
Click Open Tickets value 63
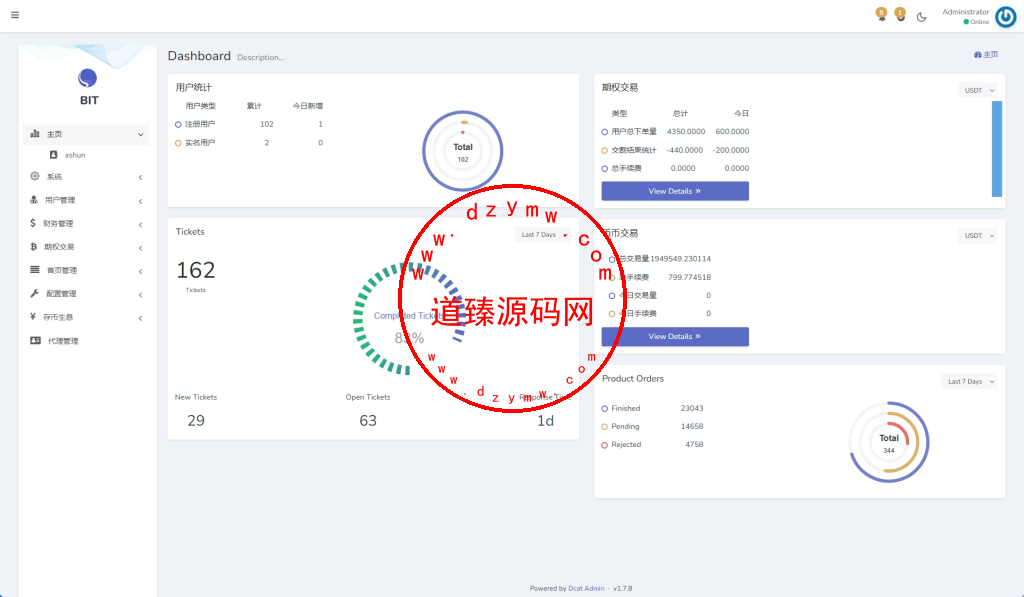pyautogui.click(x=368, y=421)
